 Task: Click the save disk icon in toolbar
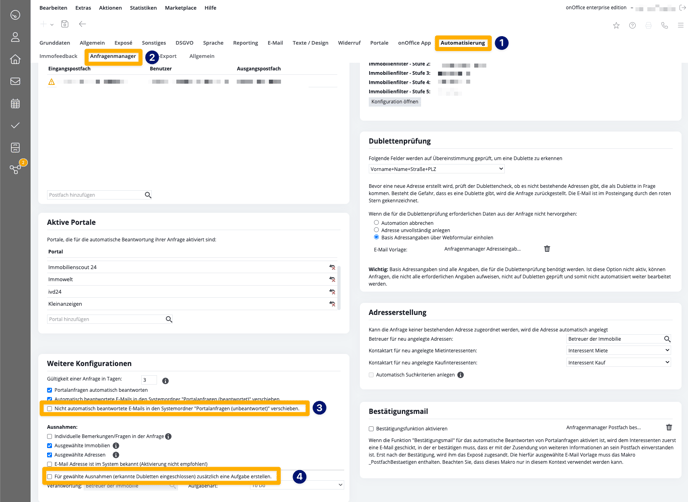click(65, 24)
